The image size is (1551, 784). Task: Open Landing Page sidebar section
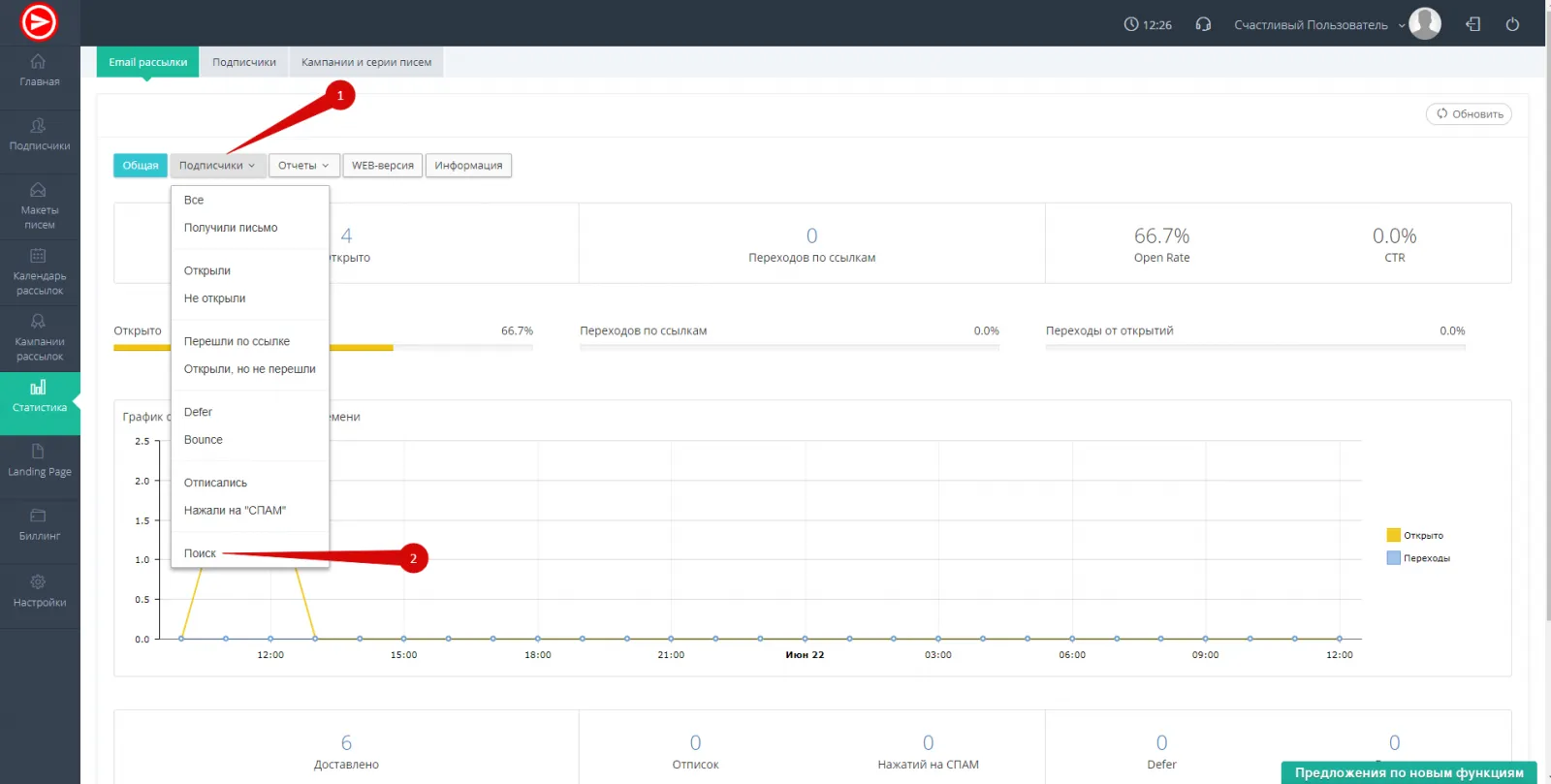click(39, 460)
